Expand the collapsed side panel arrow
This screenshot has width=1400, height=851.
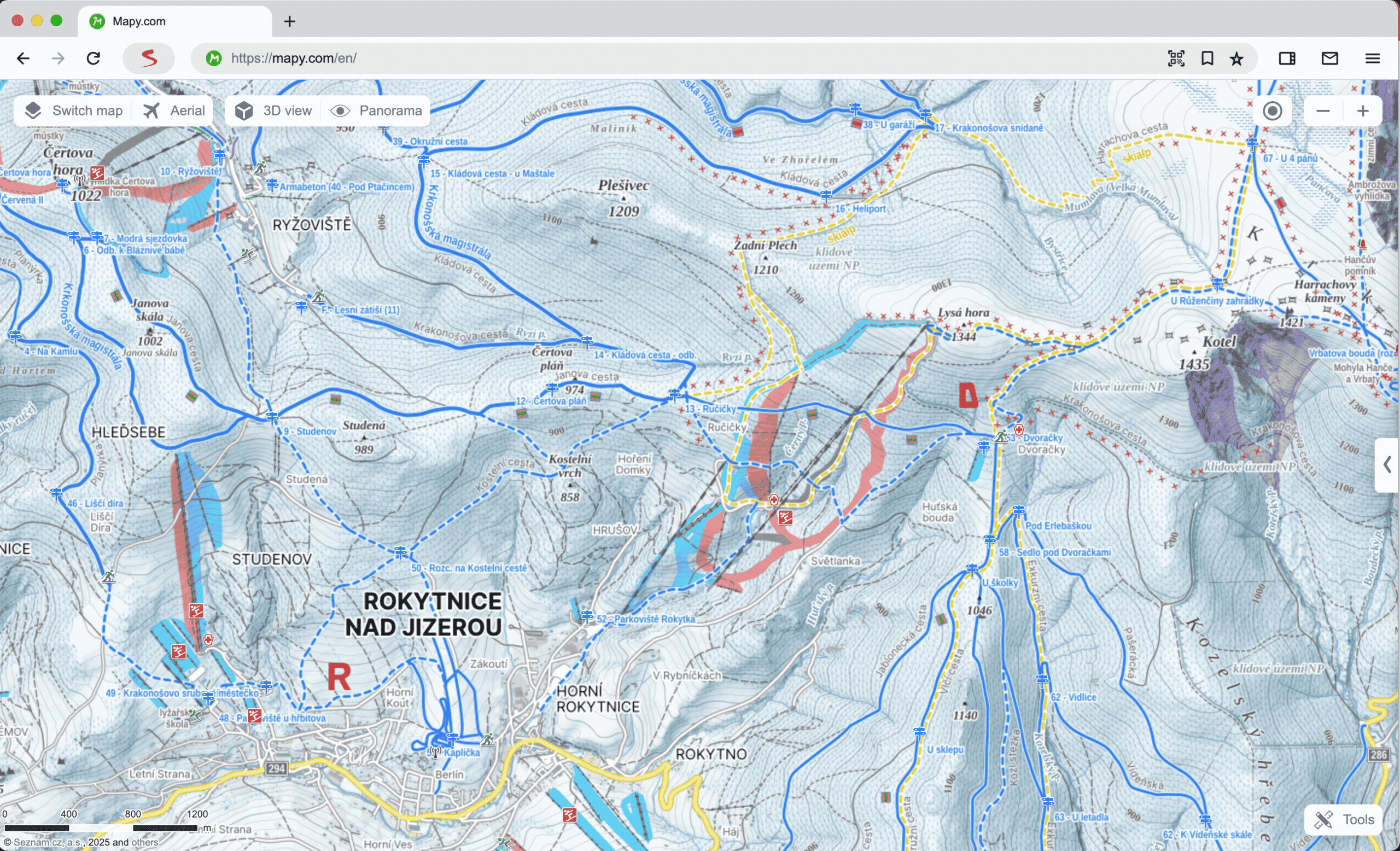1387,465
